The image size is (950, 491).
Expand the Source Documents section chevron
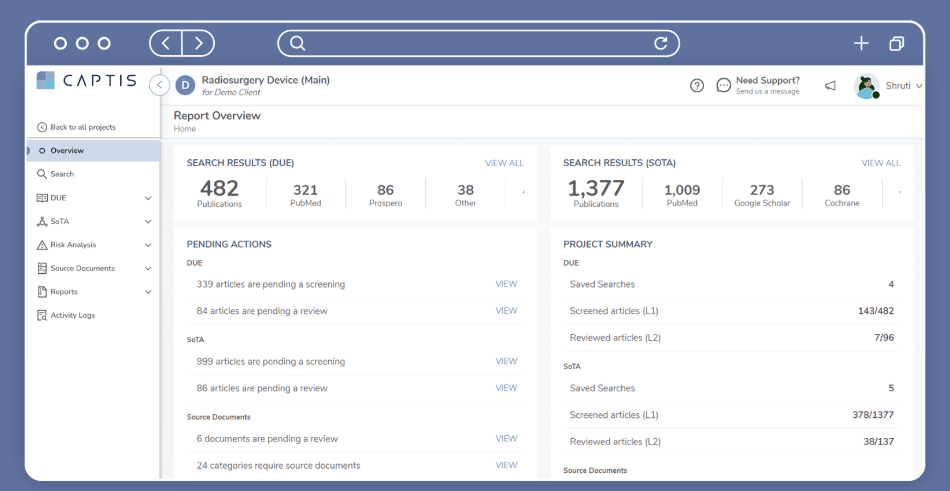pyautogui.click(x=148, y=269)
